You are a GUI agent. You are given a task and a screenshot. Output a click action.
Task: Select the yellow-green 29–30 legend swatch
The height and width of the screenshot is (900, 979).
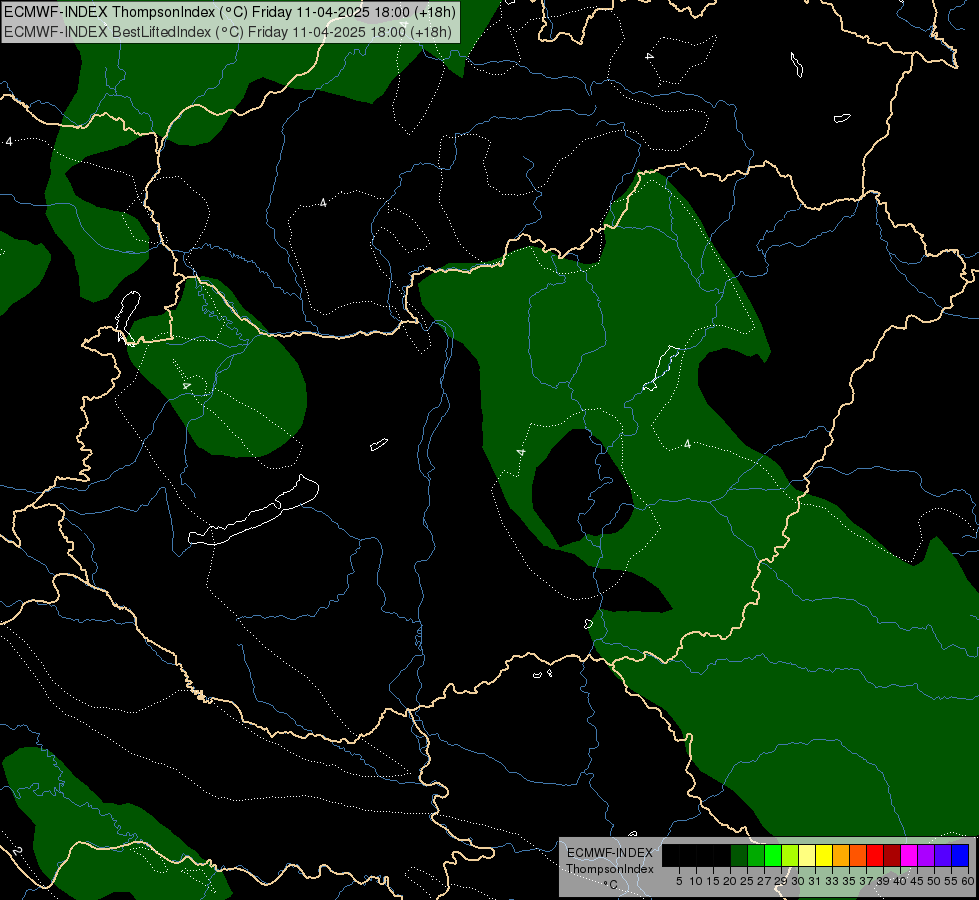790,855
